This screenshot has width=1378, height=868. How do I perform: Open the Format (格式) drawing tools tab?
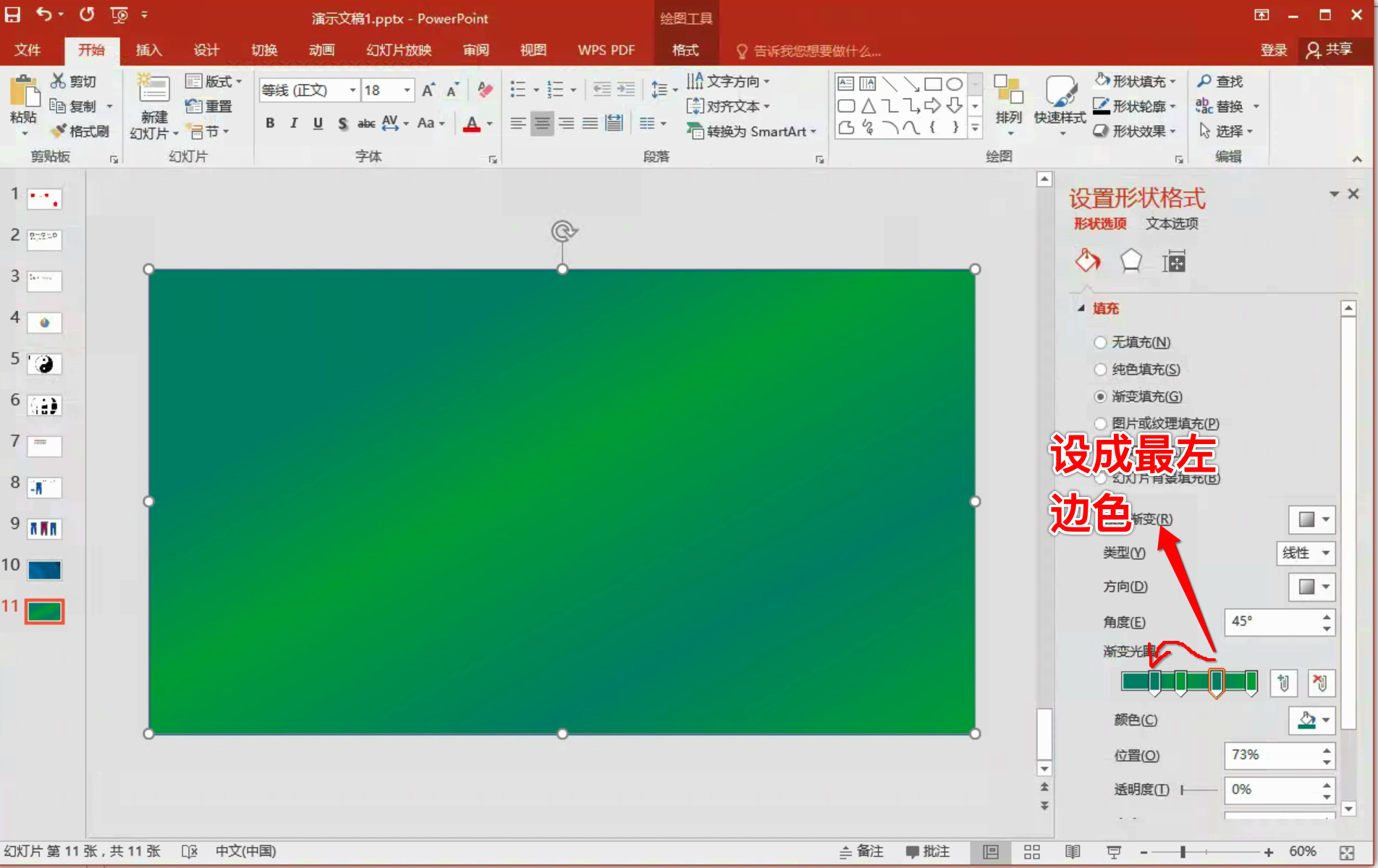tap(685, 50)
